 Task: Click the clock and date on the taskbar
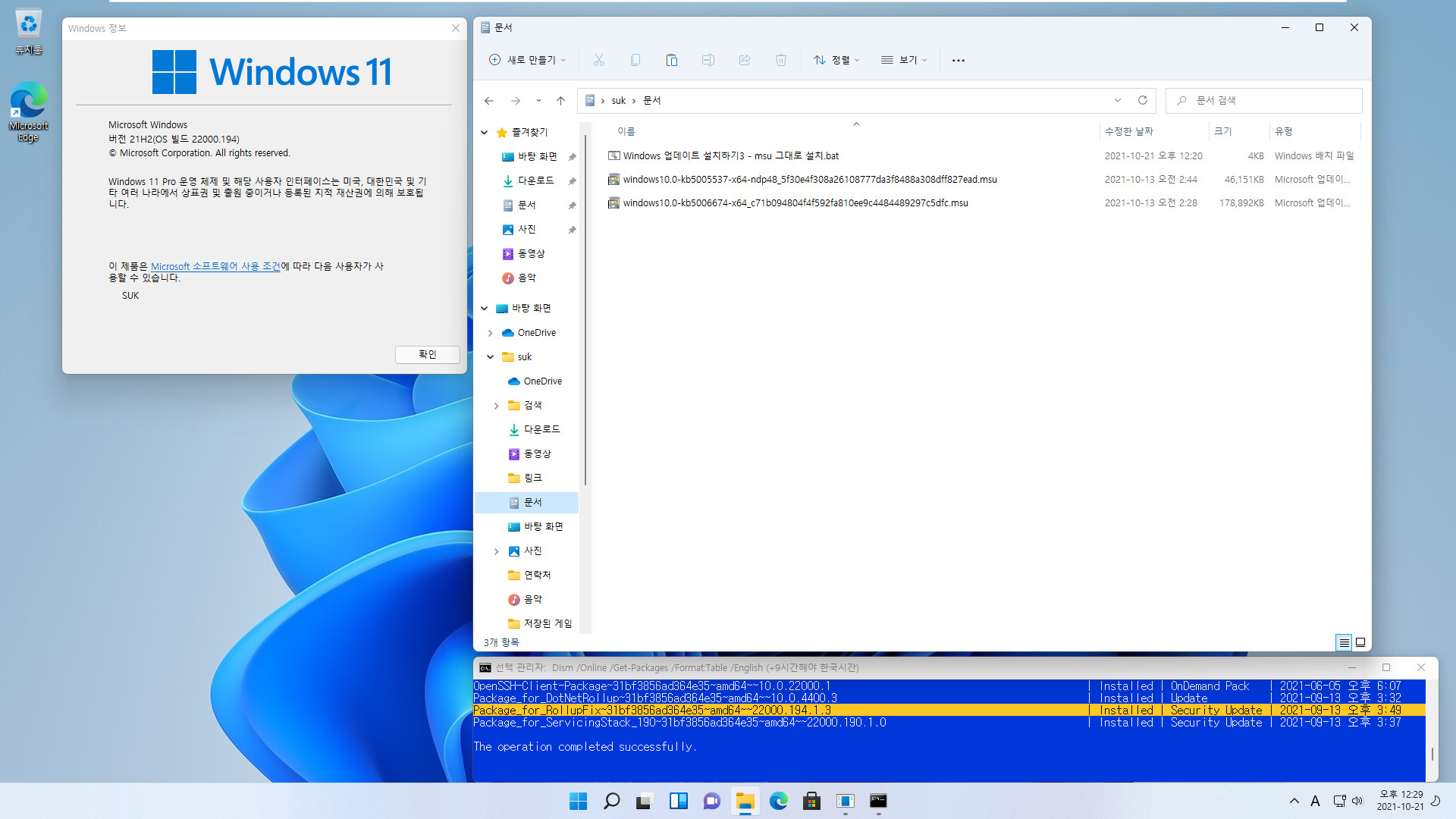click(1400, 801)
